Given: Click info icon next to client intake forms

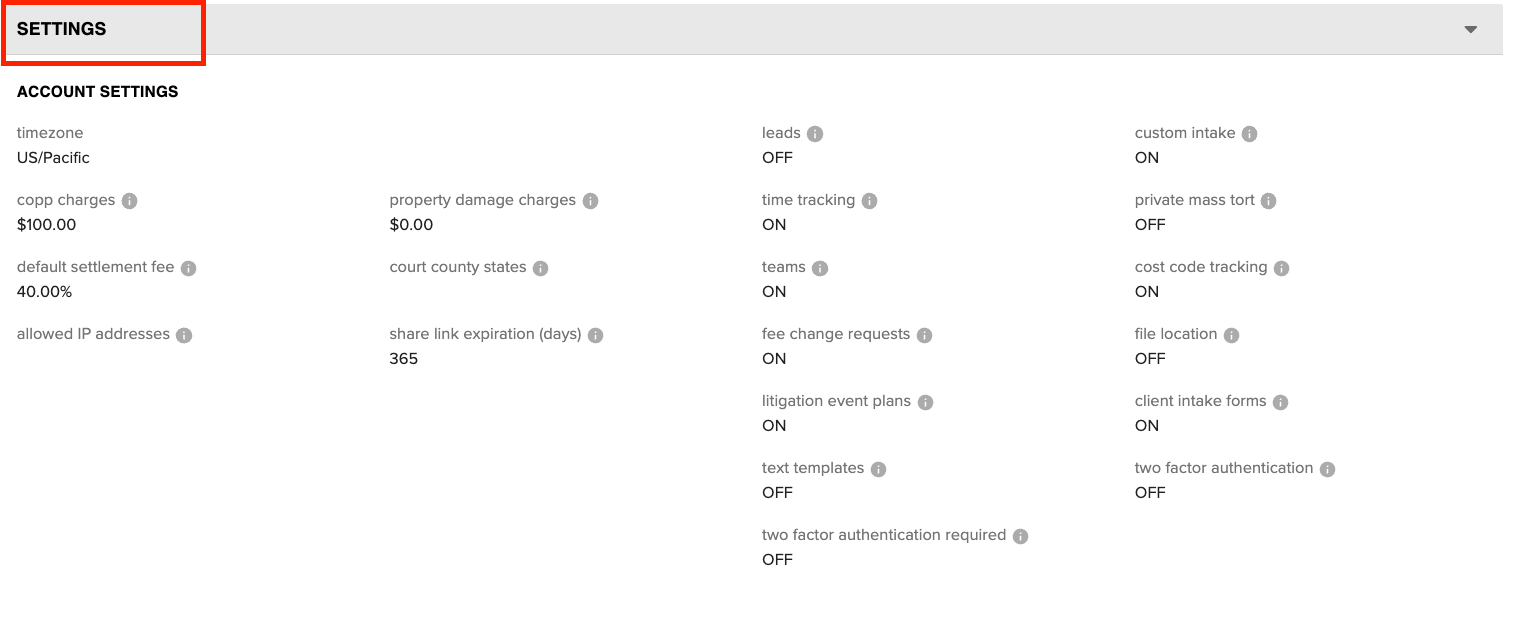Looking at the screenshot, I should pos(1280,402).
